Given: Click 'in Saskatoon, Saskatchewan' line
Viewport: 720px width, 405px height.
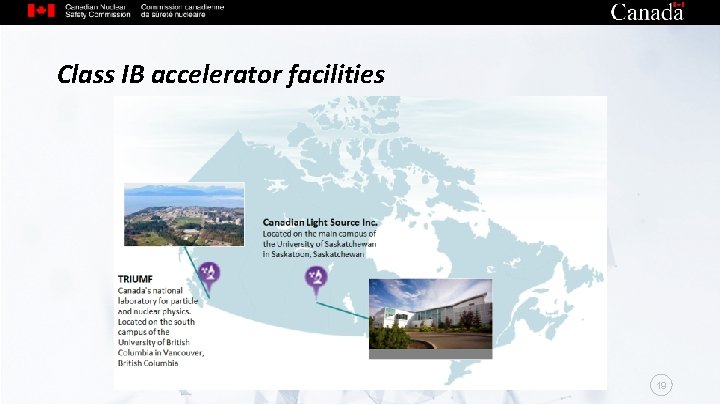Looking at the screenshot, I should click(313, 254).
